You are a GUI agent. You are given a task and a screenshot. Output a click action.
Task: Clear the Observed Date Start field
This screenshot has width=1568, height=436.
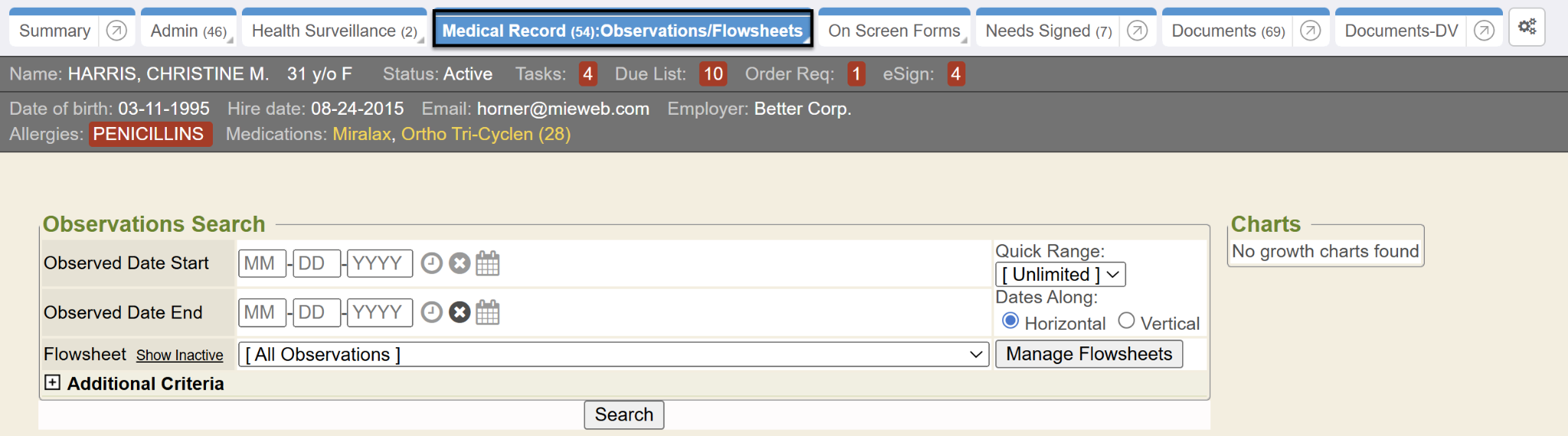(459, 264)
